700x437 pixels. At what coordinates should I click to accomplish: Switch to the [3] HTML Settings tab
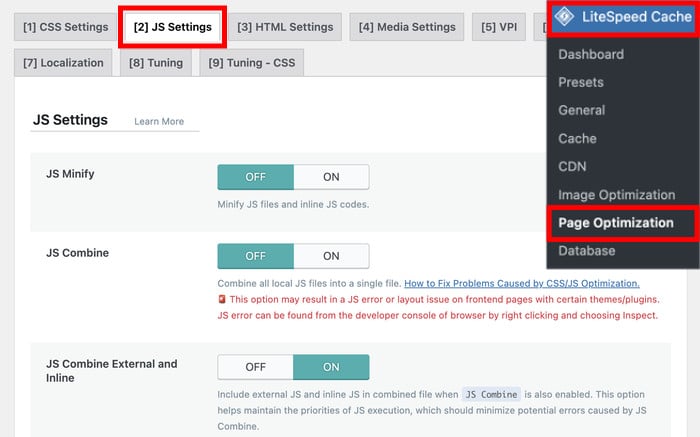[x=285, y=27]
